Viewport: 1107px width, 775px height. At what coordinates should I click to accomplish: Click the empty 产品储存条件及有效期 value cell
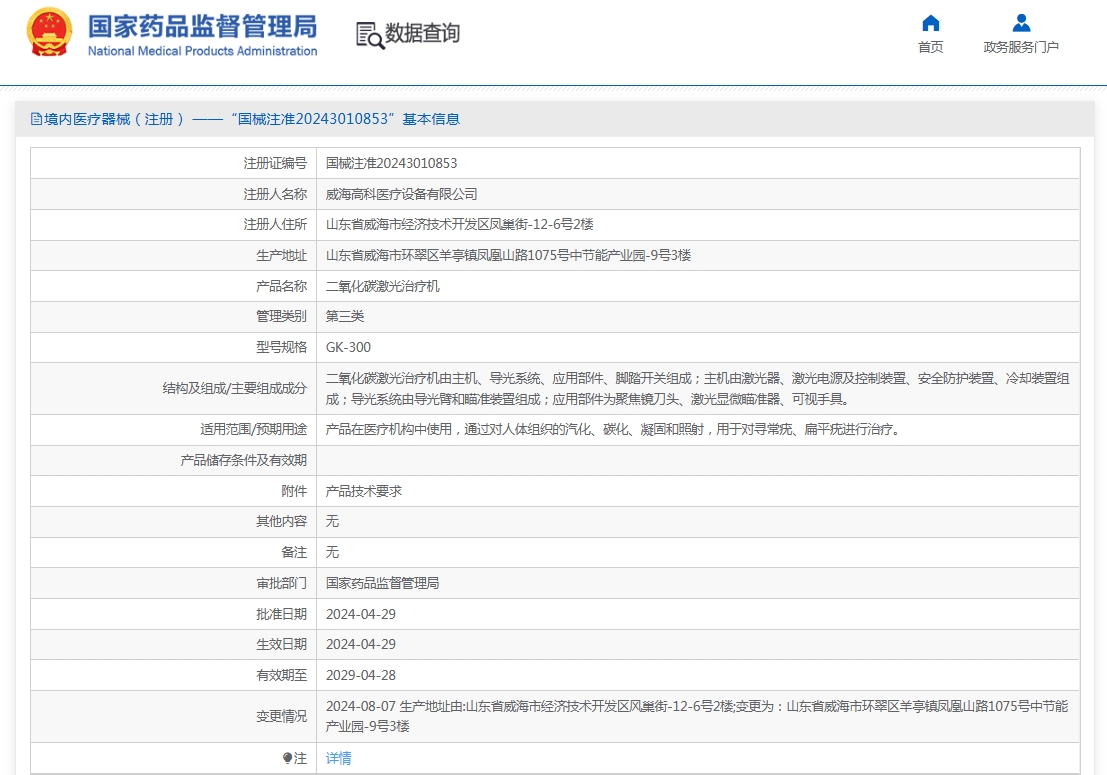[x=698, y=460]
